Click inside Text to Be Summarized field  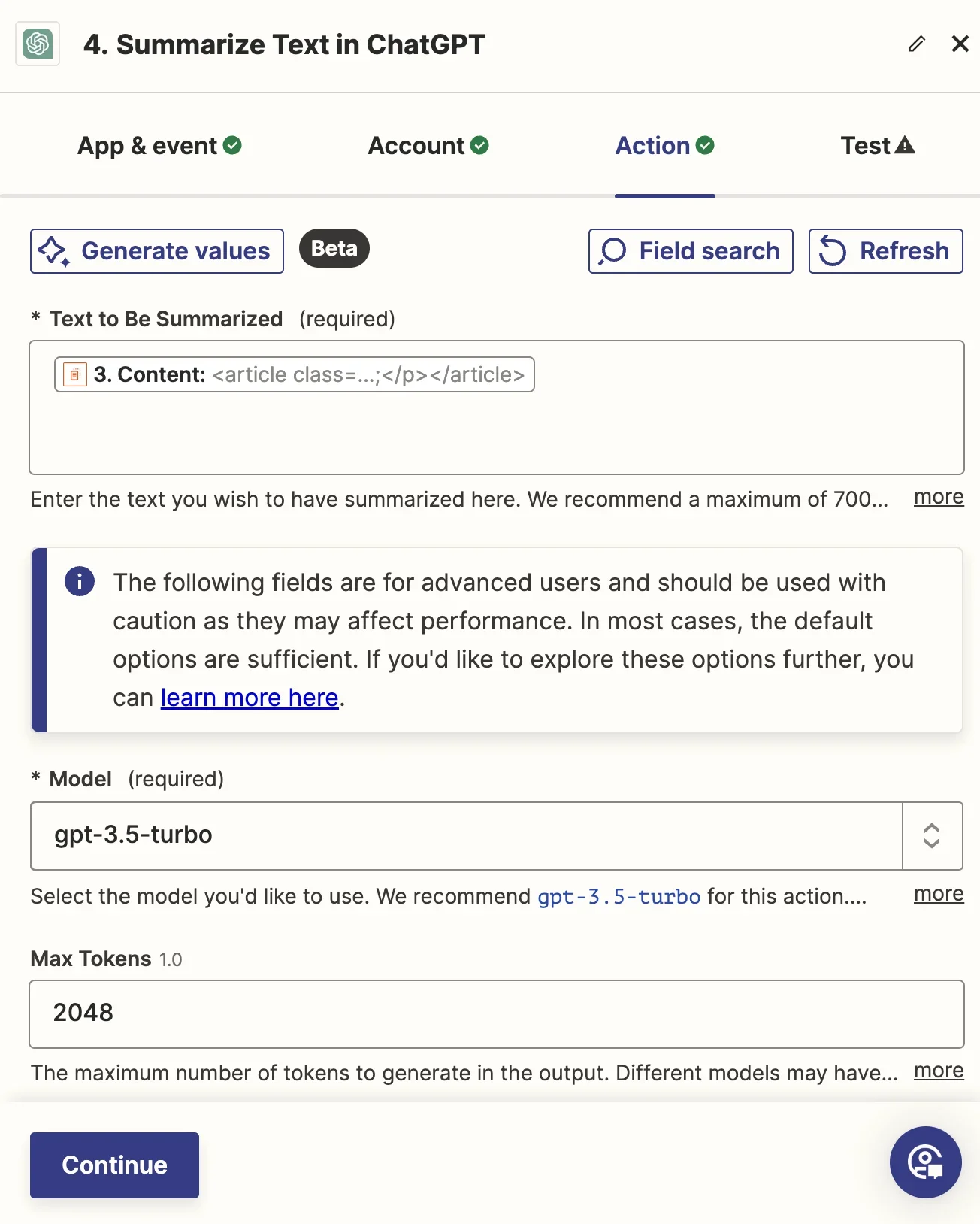(x=497, y=407)
